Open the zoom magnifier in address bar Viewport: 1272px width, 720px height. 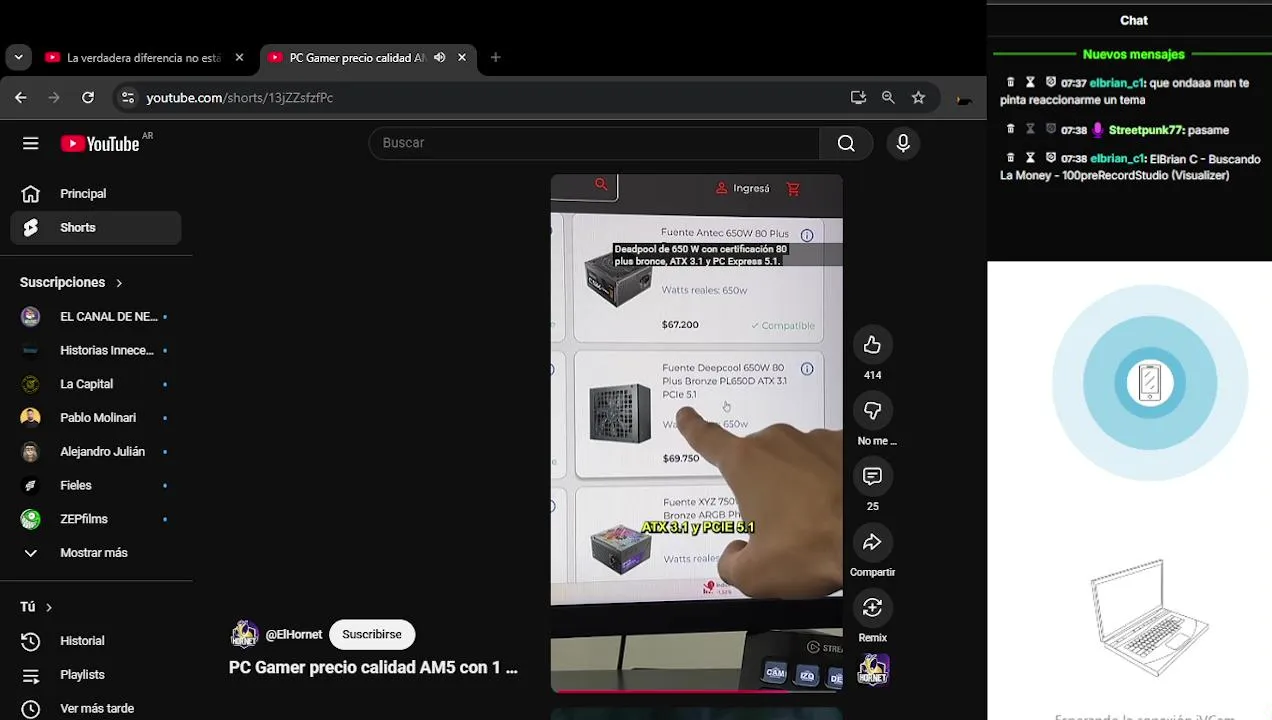pos(888,97)
